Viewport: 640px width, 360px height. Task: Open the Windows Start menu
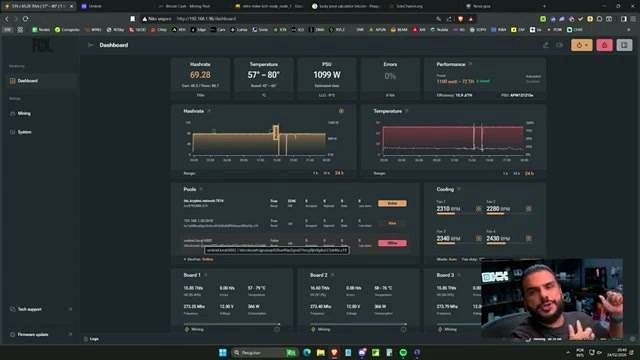click(222, 352)
